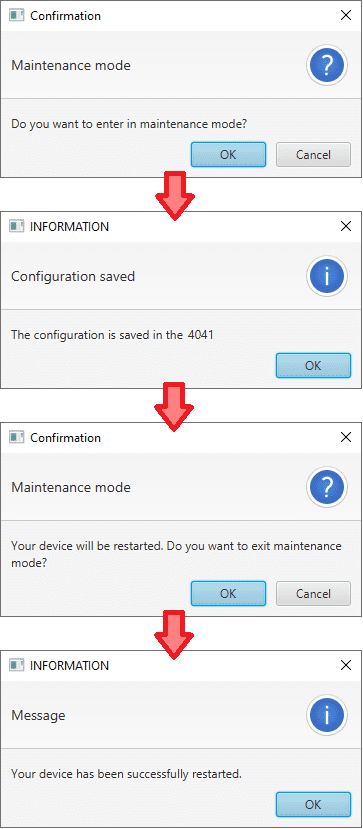The height and width of the screenshot is (829, 363).
Task: Cancel the enter maintenance mode confirmation
Action: [x=313, y=154]
